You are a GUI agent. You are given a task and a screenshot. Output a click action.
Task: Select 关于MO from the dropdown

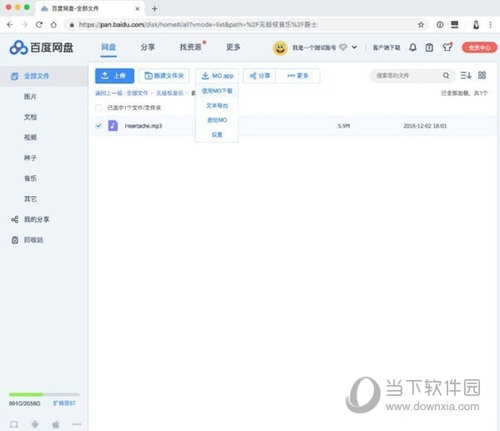(x=217, y=120)
